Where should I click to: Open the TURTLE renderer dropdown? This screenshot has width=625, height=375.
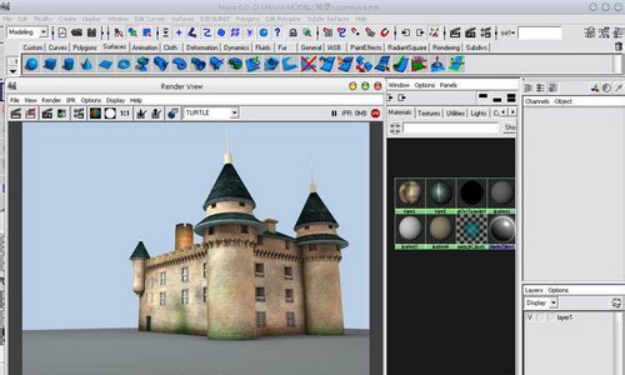pos(211,113)
